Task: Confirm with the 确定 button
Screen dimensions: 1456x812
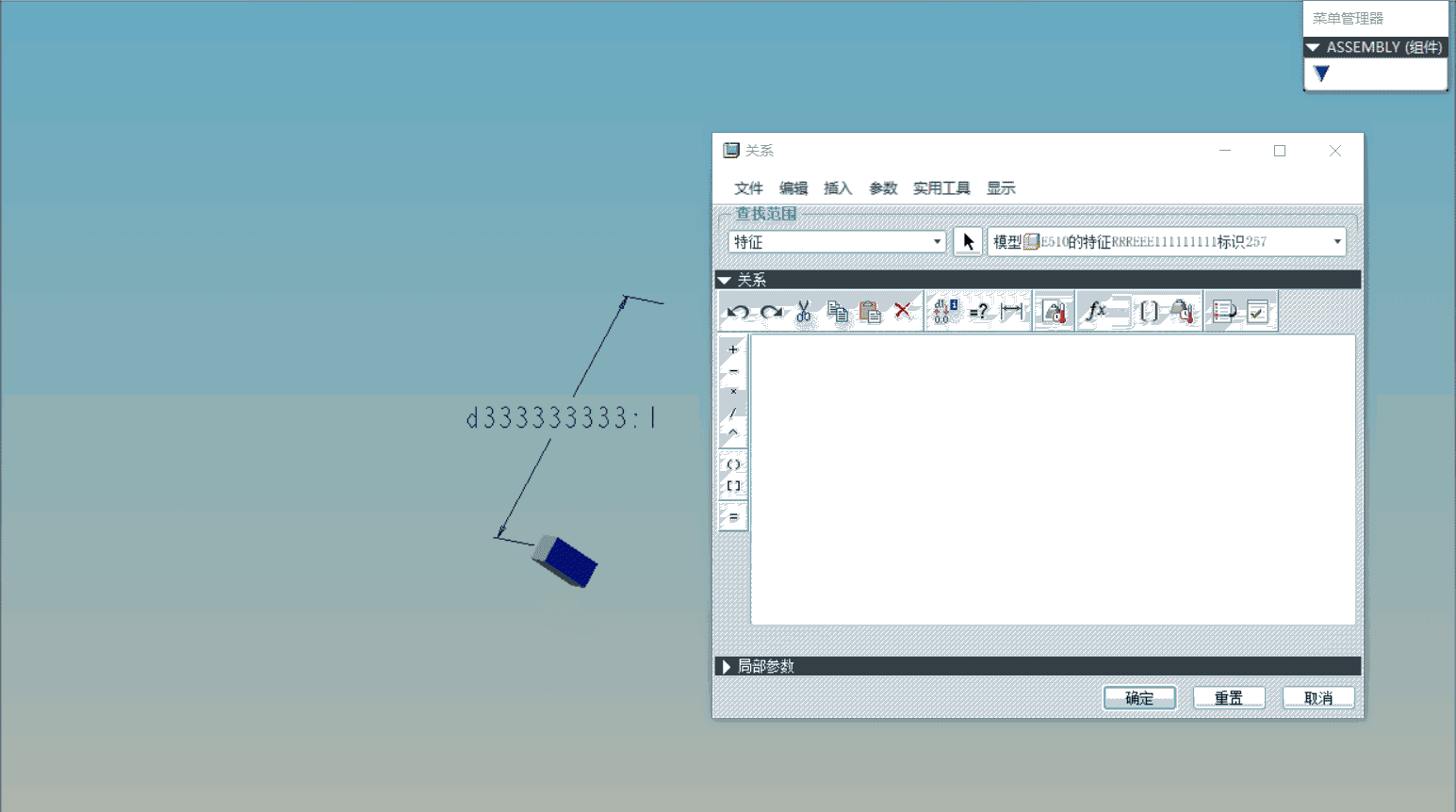Action: click(1139, 698)
